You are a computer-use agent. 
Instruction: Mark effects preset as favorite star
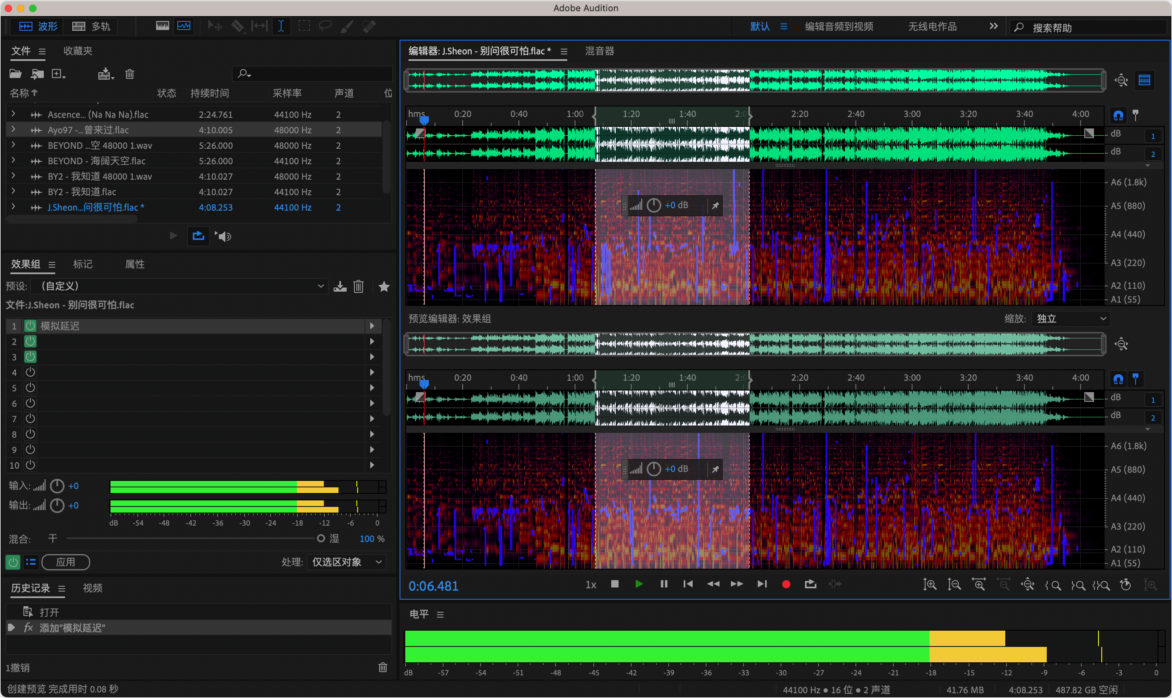tap(383, 286)
